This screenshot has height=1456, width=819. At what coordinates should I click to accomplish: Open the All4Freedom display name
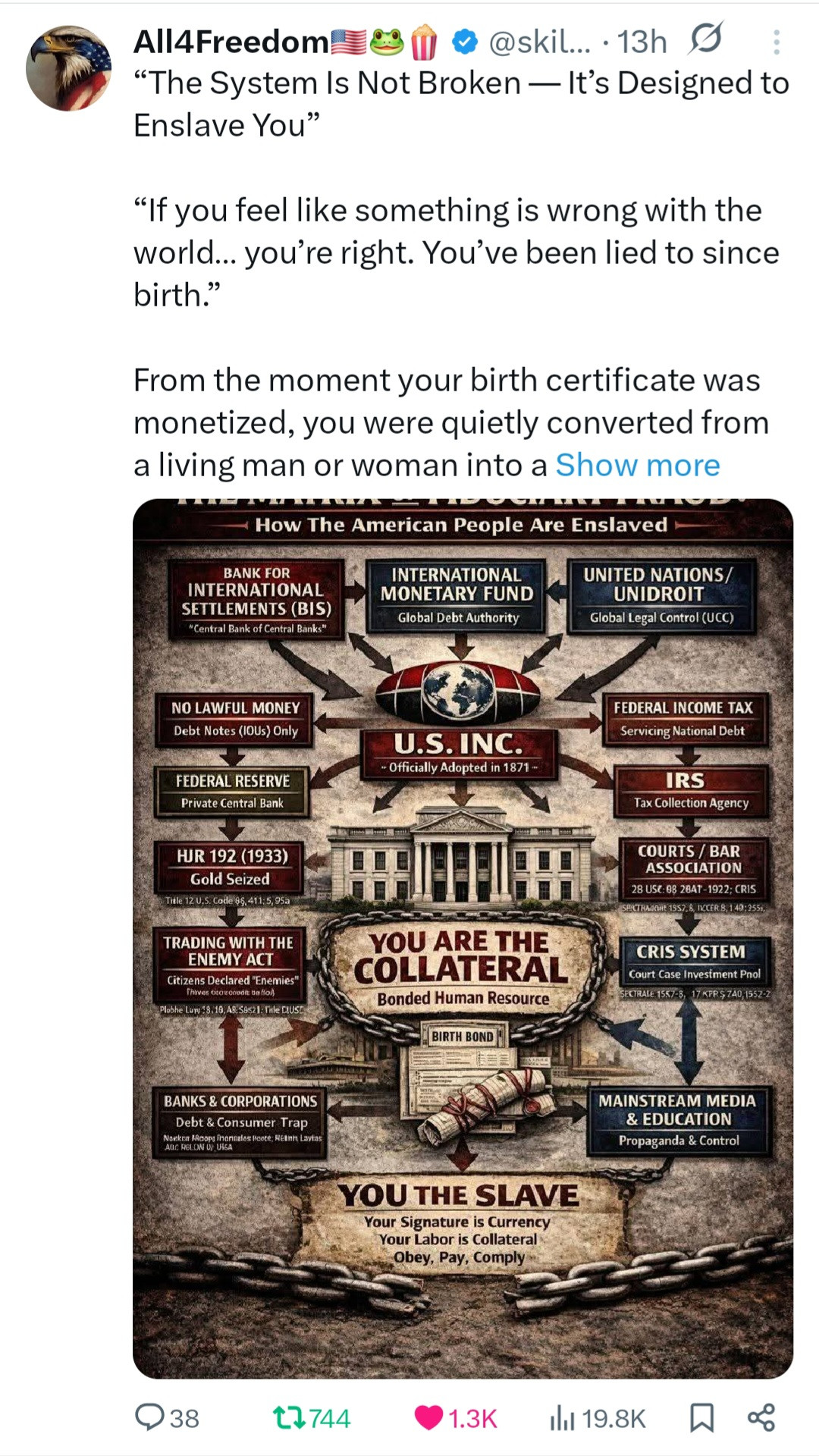pyautogui.click(x=231, y=42)
